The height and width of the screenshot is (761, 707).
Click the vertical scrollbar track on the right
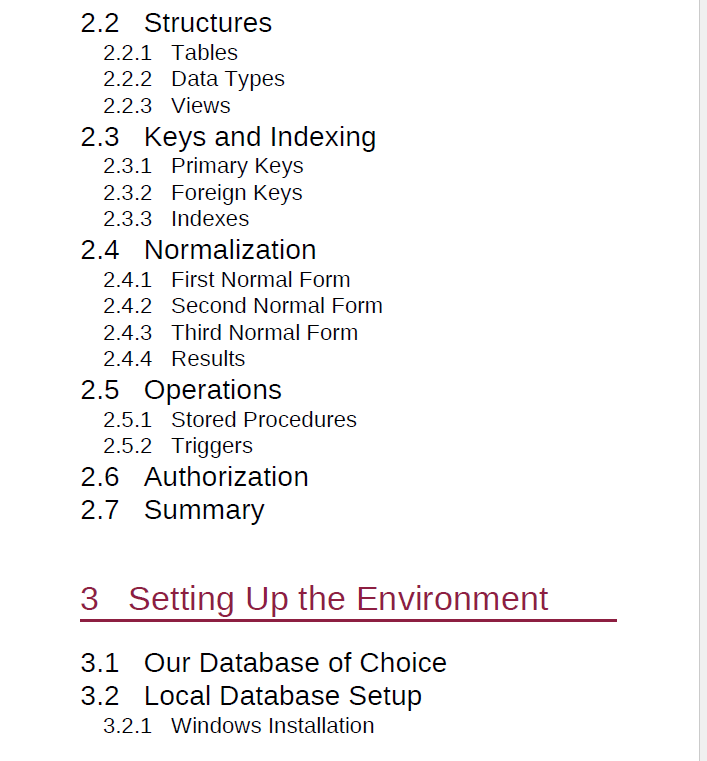click(x=703, y=400)
